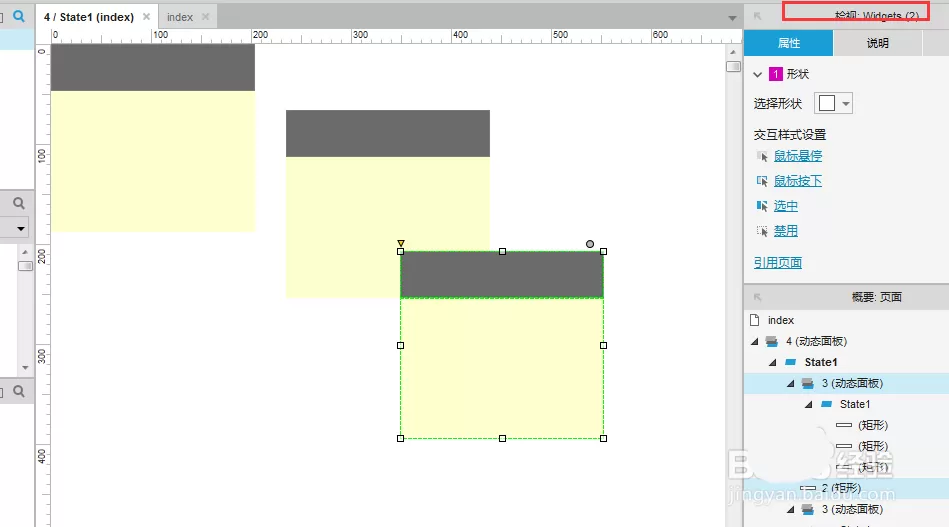Click the state icon beside bold State1
The image size is (949, 527).
[790, 362]
